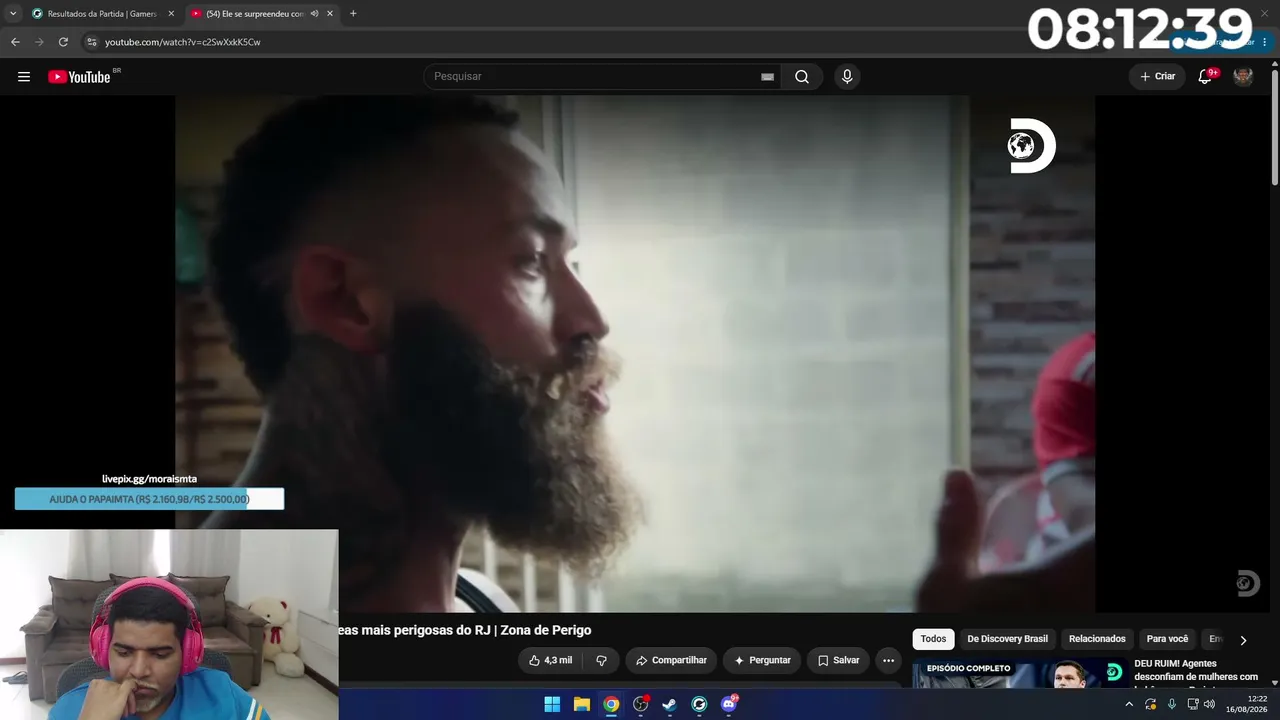Image resolution: width=1280 pixels, height=720 pixels.
Task: Go back in the browser
Action: 15,42
